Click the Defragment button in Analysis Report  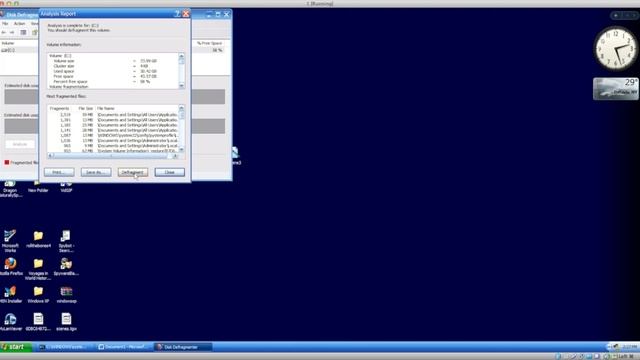(x=132, y=172)
